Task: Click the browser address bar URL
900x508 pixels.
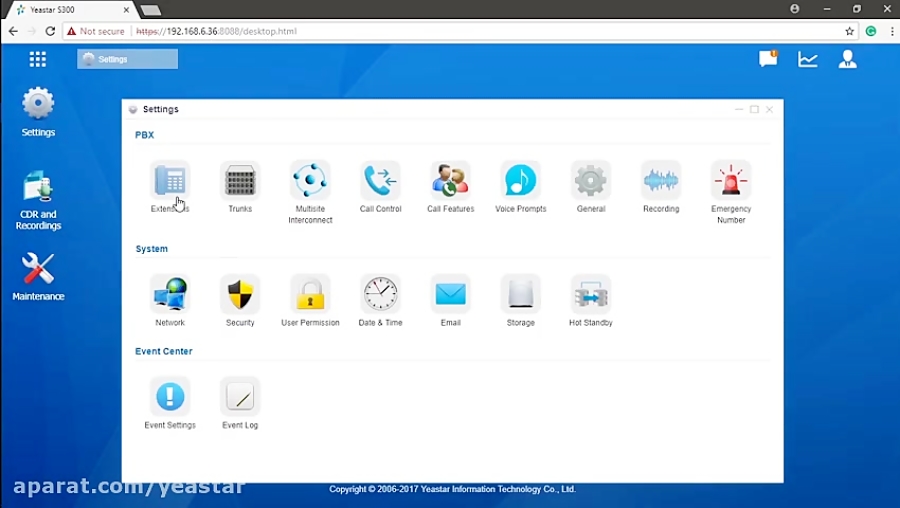Action: tap(216, 31)
